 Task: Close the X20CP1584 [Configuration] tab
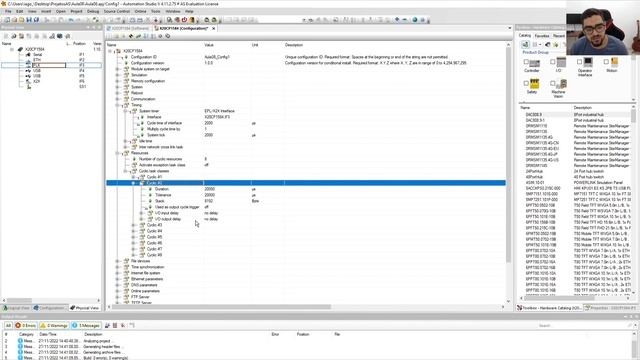[x=213, y=29]
